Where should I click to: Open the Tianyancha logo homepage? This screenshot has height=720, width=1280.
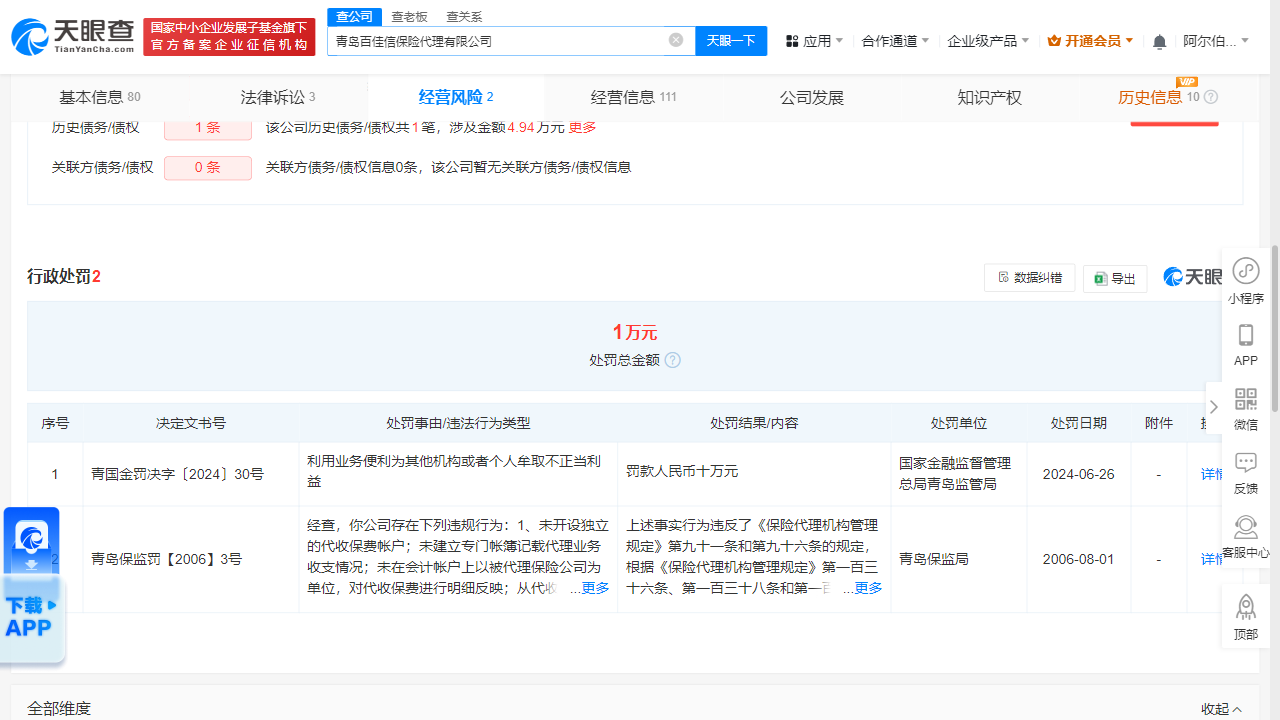coord(72,37)
